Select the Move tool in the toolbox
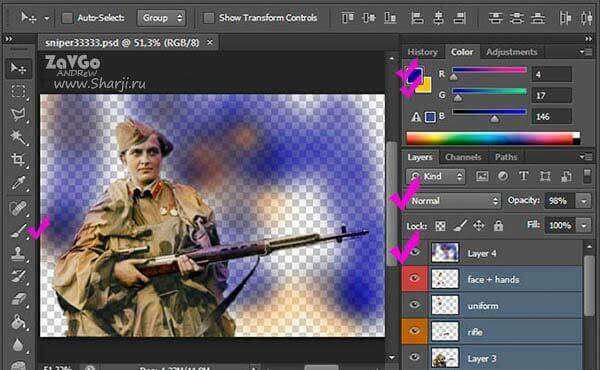 (x=18, y=69)
